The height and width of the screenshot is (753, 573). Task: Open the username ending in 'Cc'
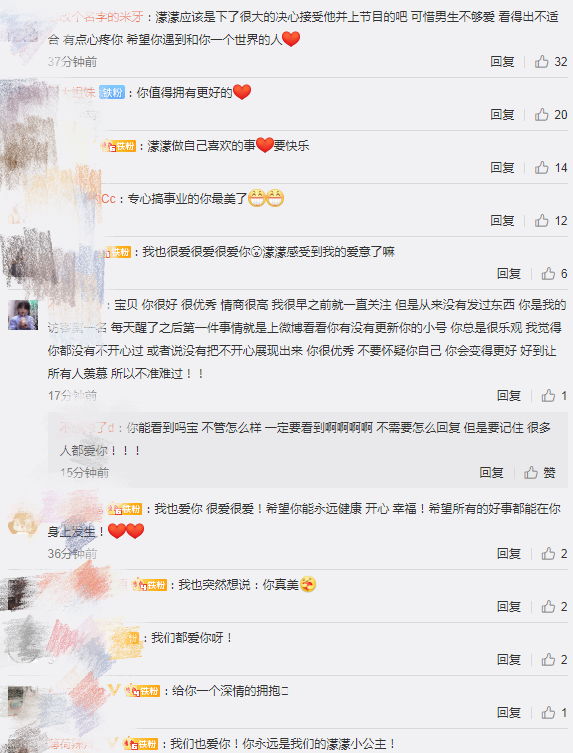[x=108, y=198]
